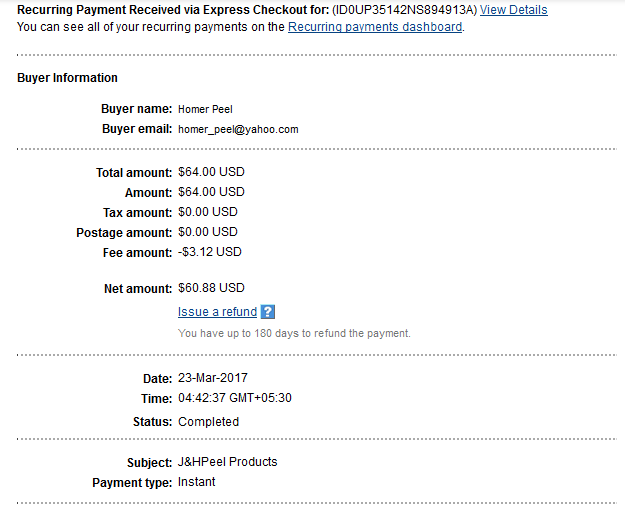Click the Postage amount value $0.00 USD
The width and height of the screenshot is (625, 509).
[x=208, y=232]
